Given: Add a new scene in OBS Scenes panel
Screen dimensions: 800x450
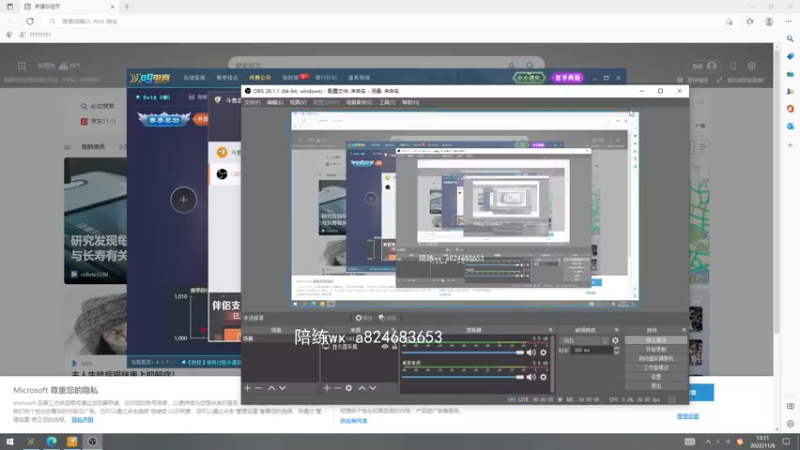Looking at the screenshot, I should point(247,388).
